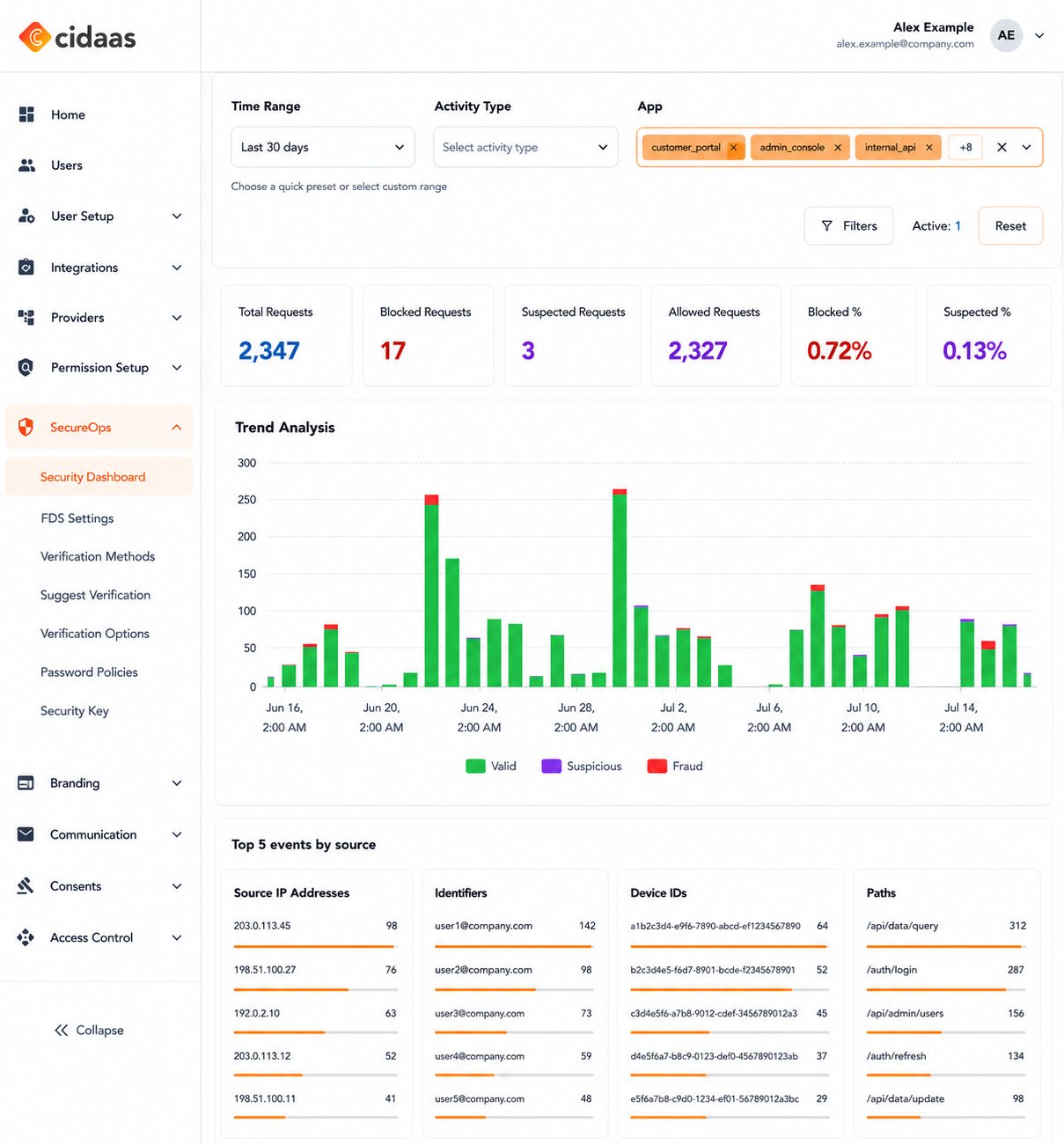Click the Permission Setup shield icon
Screen dimensions: 1064x1145
26,367
